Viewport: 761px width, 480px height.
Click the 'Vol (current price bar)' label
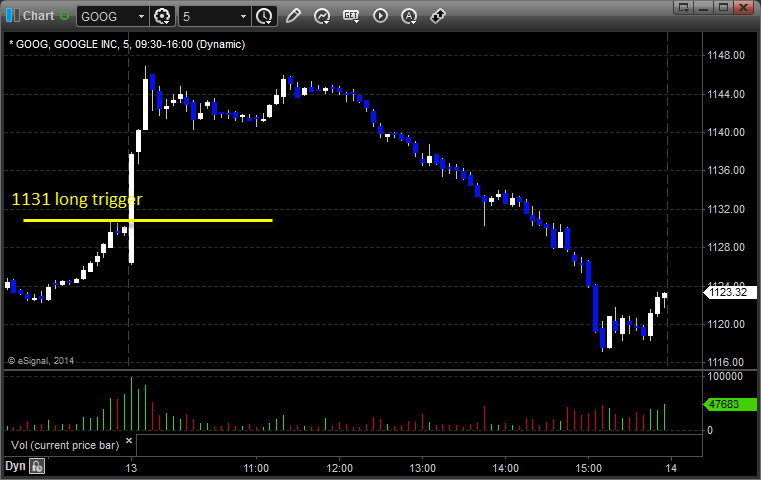pyautogui.click(x=65, y=445)
